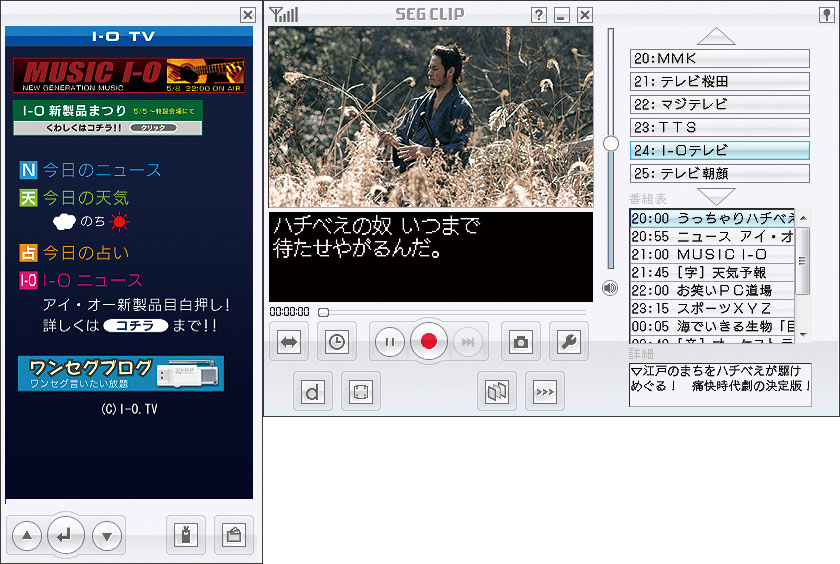Click the stacked pages panel button
The image size is (840, 564).
[x=497, y=392]
